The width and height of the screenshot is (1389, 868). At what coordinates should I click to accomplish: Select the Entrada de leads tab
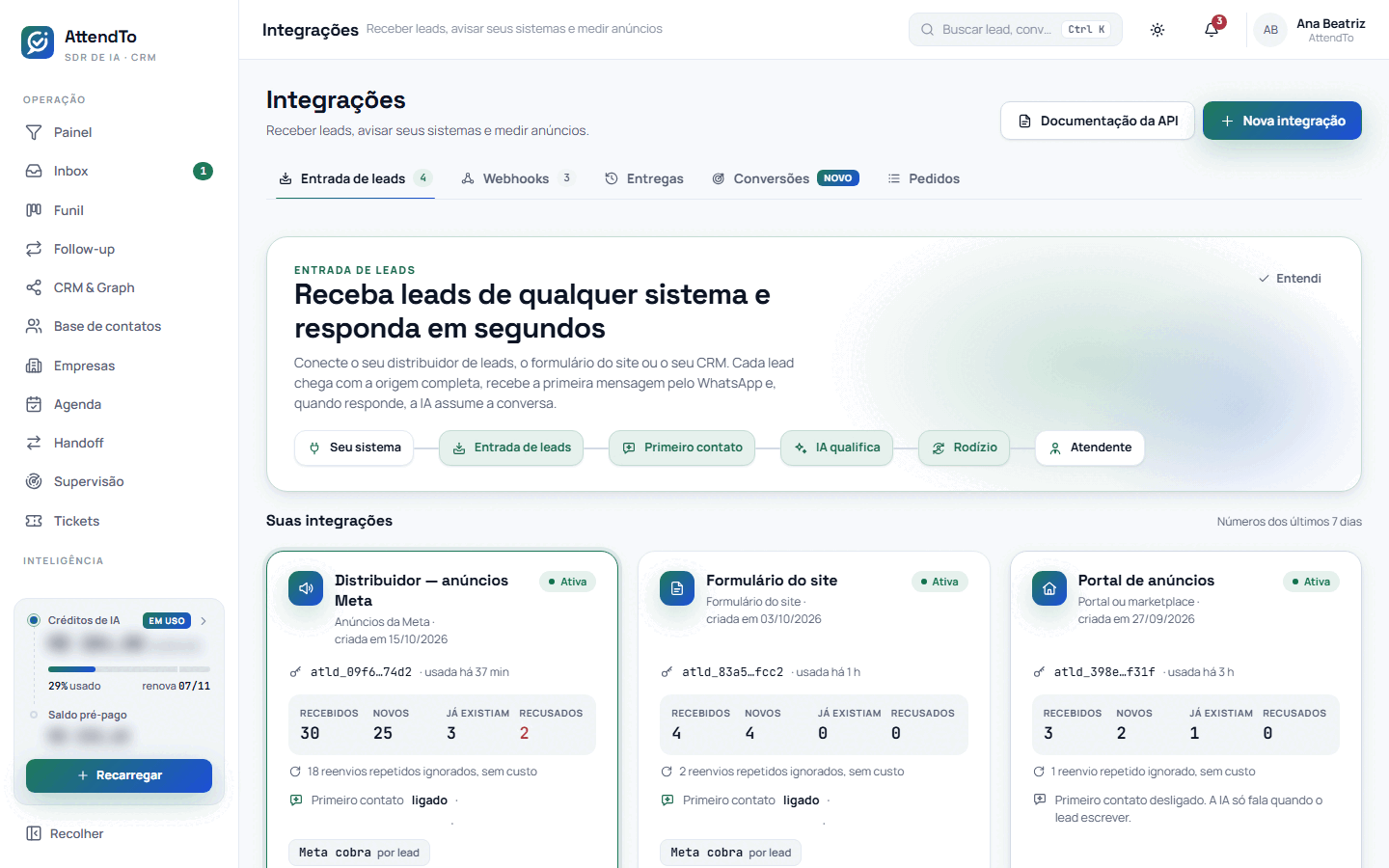(355, 178)
